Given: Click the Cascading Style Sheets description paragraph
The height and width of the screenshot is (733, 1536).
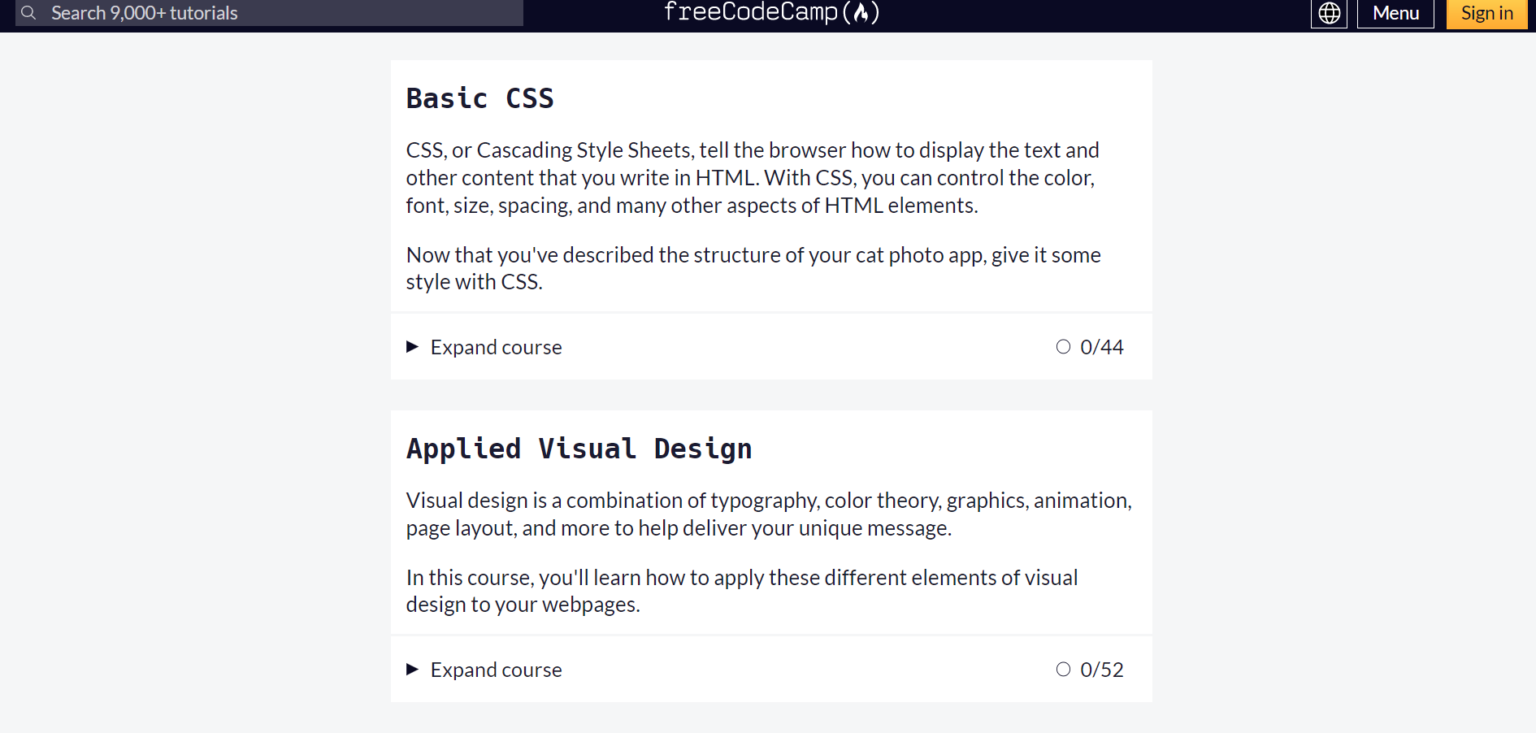Looking at the screenshot, I should point(752,178).
